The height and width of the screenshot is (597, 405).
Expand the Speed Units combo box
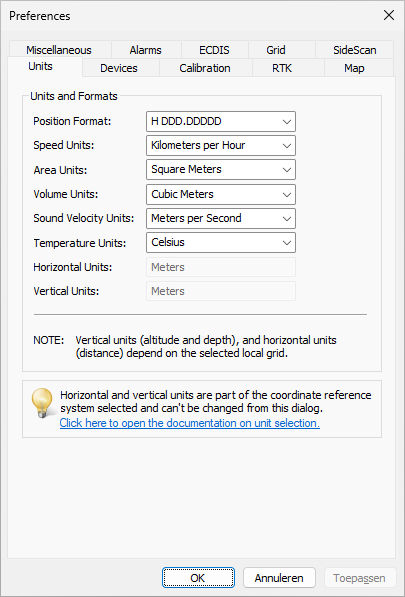tap(221, 145)
